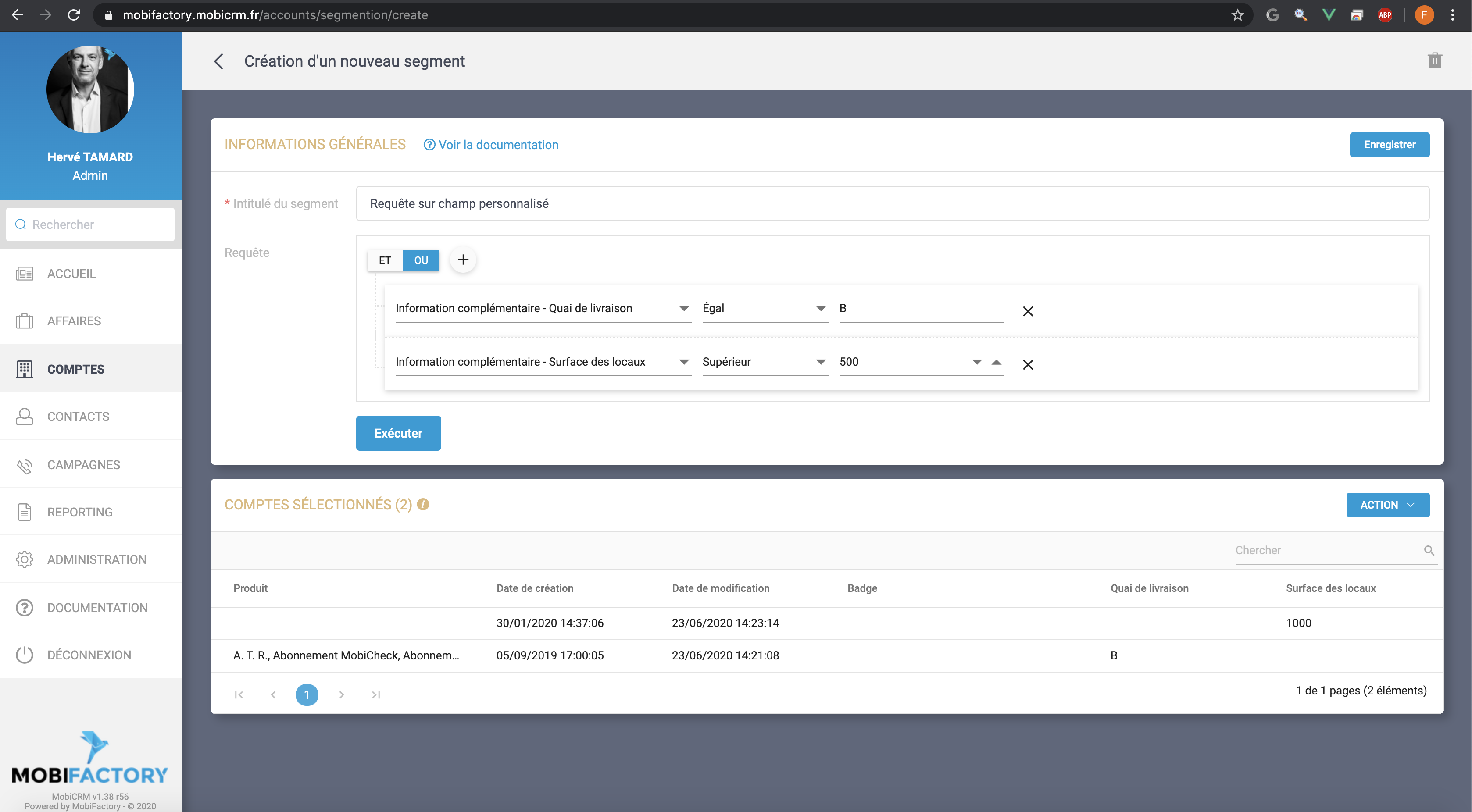Select the OU operator toggle
Viewport: 1472px width, 812px height.
[421, 260]
